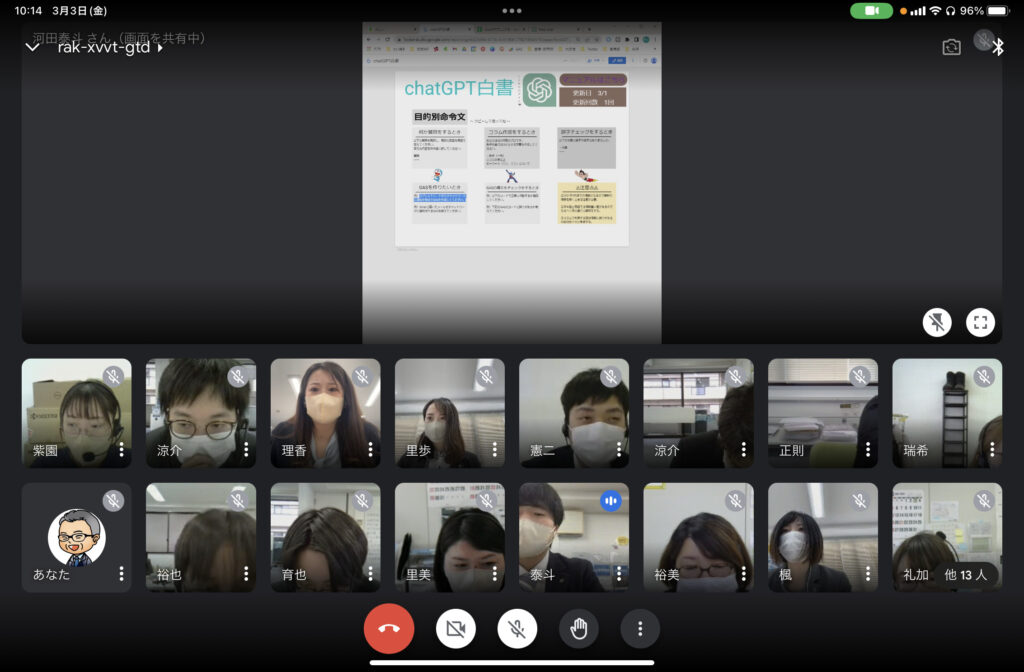Tap muted mic icon on 礼加 tile
Image resolution: width=1024 pixels, height=672 pixels.
pos(984,501)
